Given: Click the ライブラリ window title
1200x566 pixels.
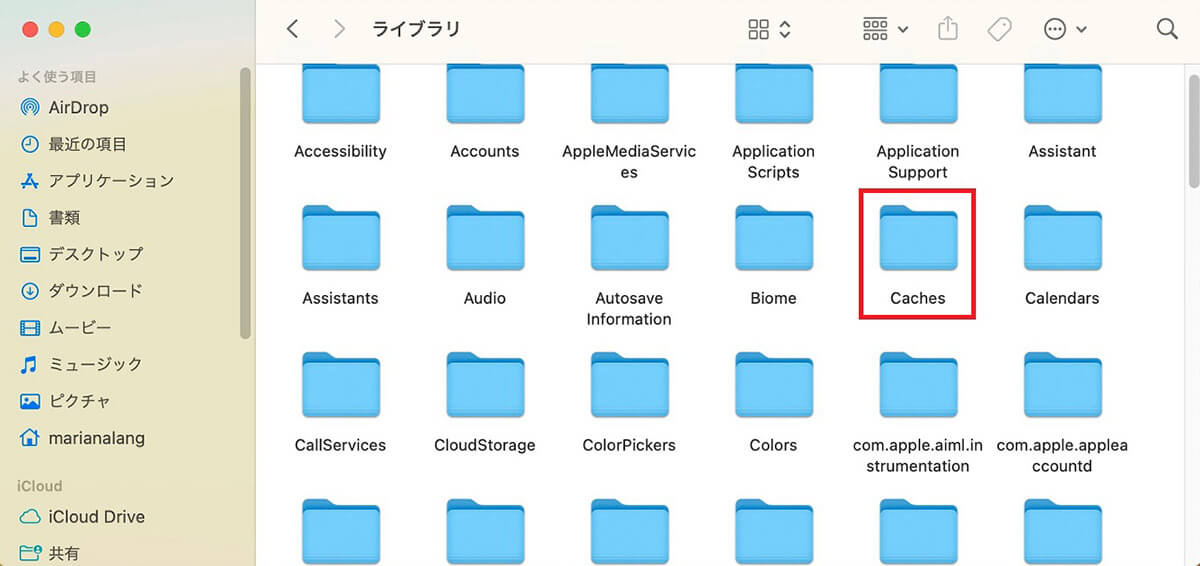Looking at the screenshot, I should pos(416,29).
